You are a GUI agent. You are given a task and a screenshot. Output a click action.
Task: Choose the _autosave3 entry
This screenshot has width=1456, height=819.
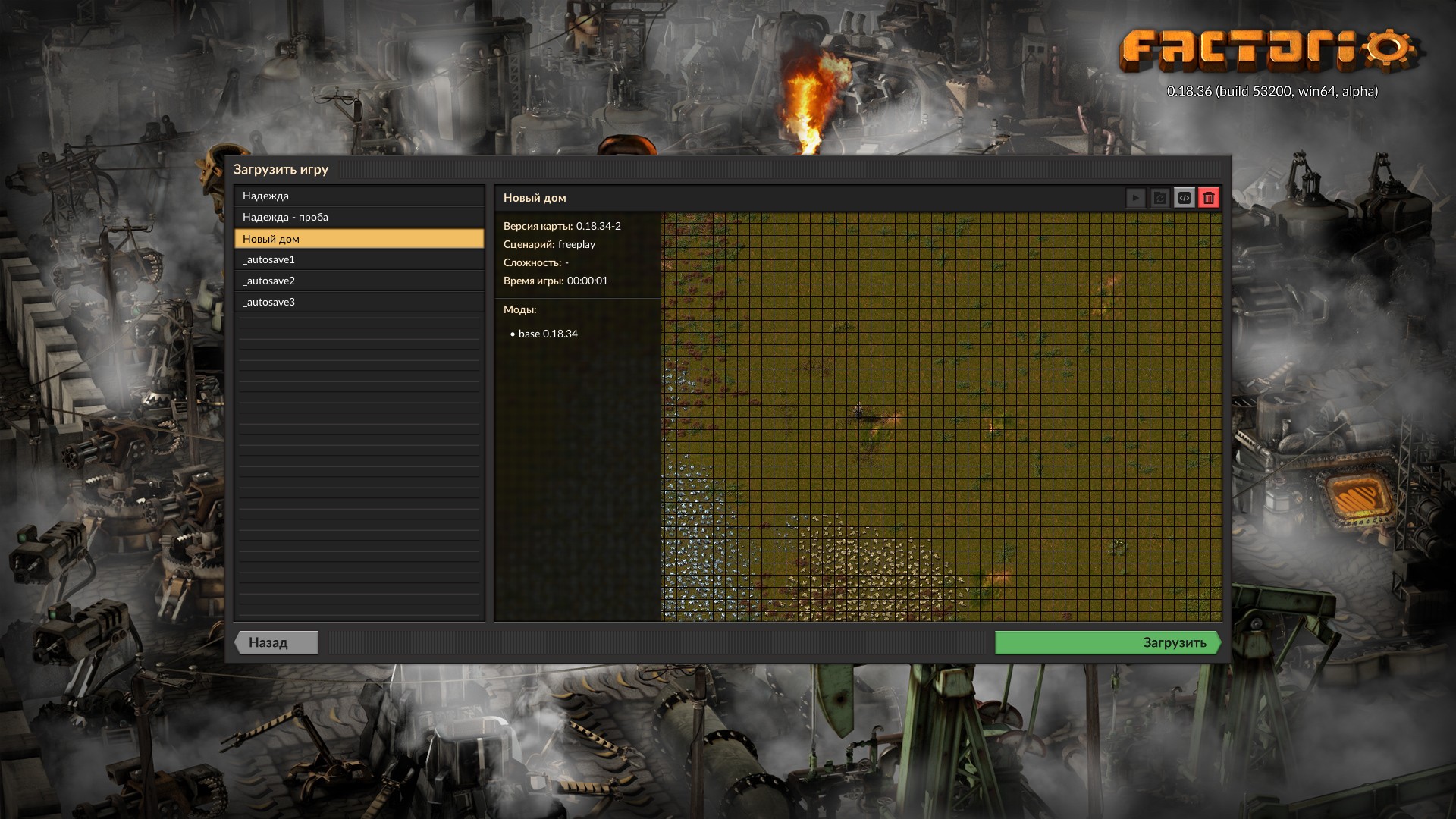coord(359,302)
